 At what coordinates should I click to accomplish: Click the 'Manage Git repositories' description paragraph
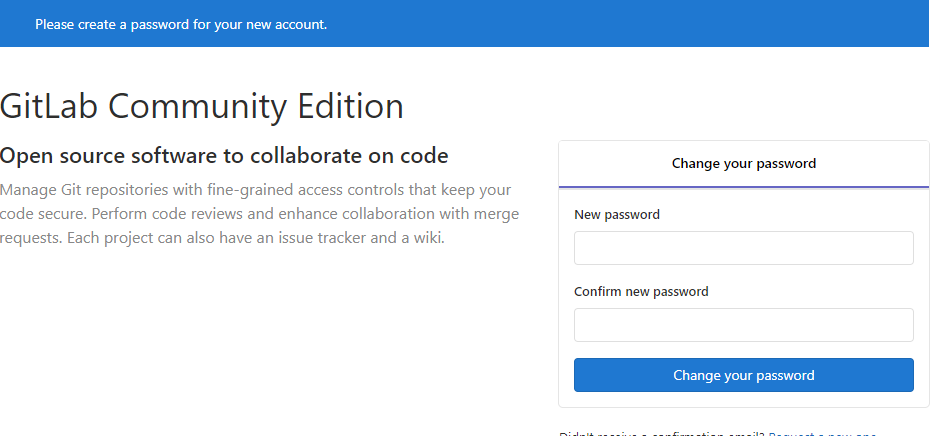[259, 214]
